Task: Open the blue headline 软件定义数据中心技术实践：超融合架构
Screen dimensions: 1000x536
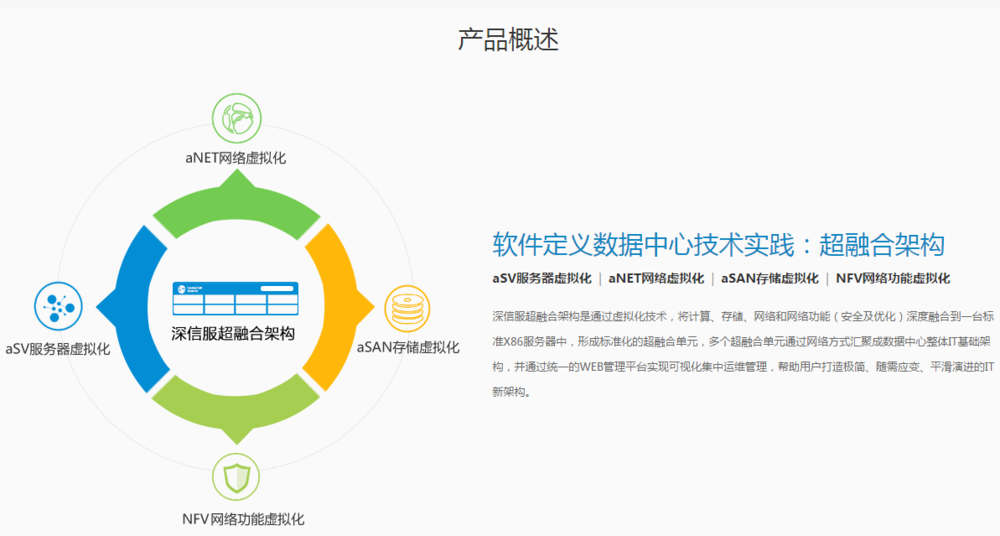Action: [718, 244]
